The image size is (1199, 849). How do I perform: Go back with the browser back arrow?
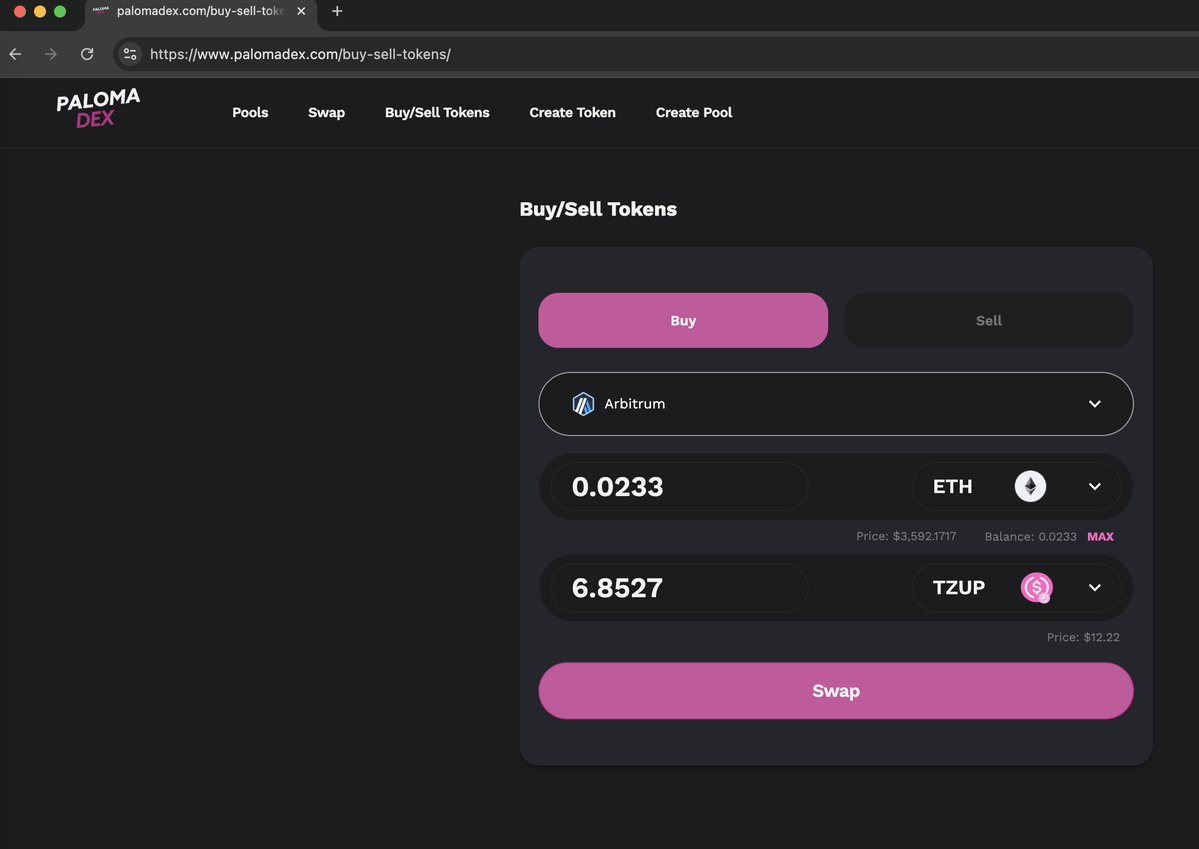[x=15, y=54]
